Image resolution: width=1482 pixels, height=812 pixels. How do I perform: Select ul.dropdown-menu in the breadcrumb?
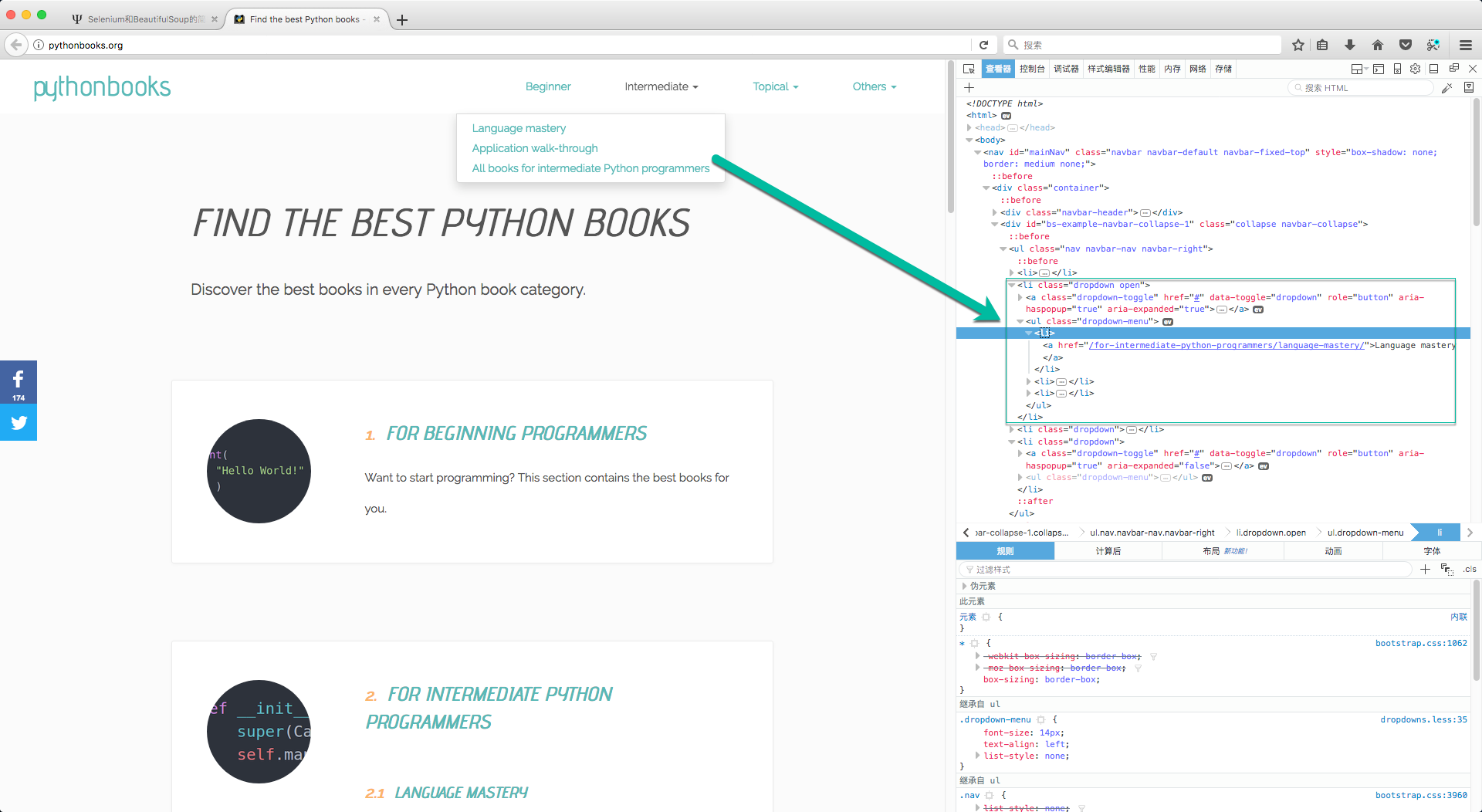click(x=1365, y=533)
